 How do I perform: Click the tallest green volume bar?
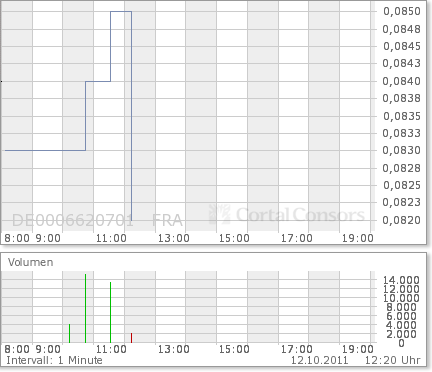click(85, 308)
